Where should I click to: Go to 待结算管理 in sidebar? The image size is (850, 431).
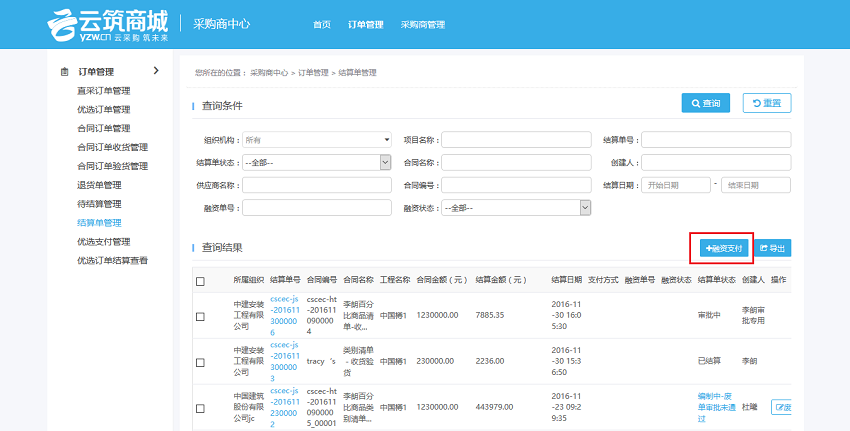99,204
